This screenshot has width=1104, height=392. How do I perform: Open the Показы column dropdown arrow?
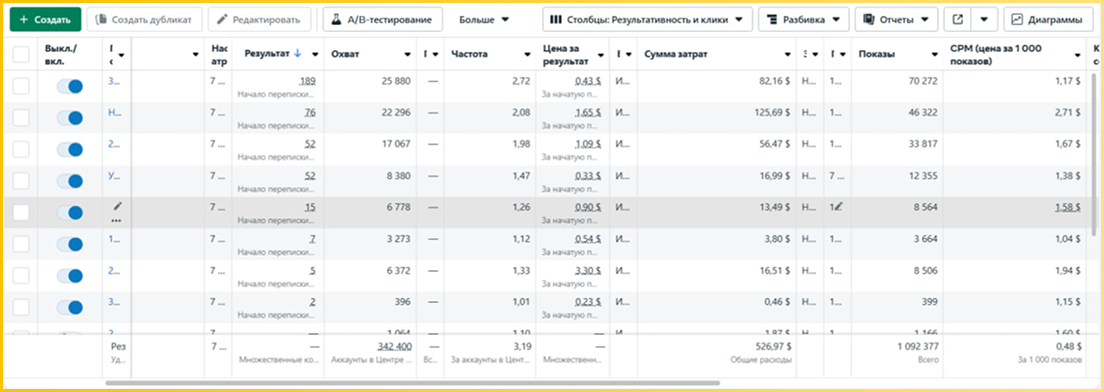coord(935,55)
